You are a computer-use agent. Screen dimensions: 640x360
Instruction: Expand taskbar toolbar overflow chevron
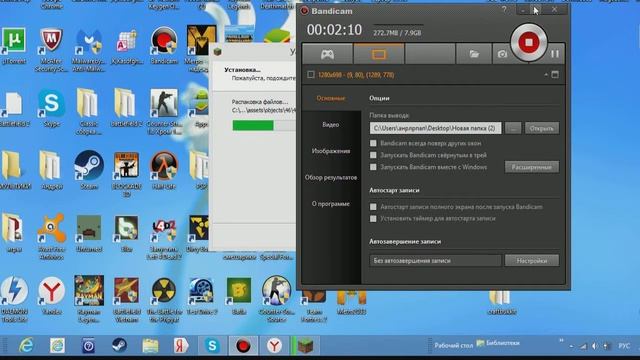pos(561,340)
